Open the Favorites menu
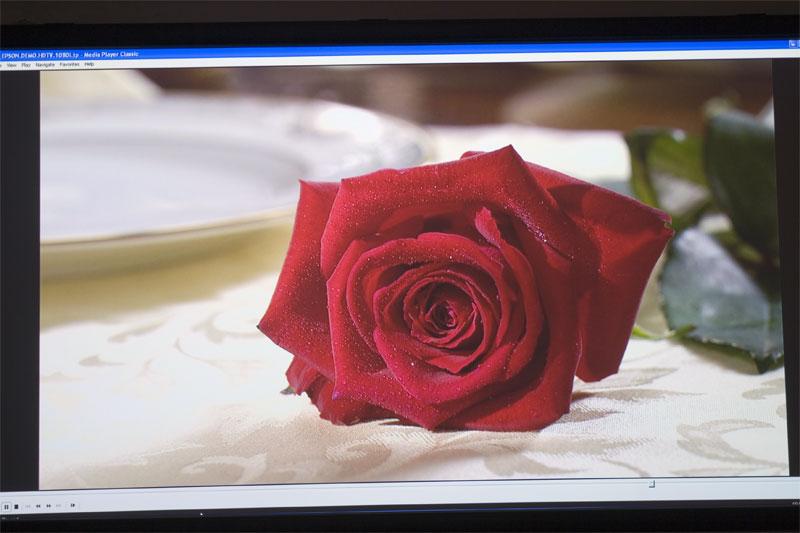This screenshot has width=800, height=533. 69,65
